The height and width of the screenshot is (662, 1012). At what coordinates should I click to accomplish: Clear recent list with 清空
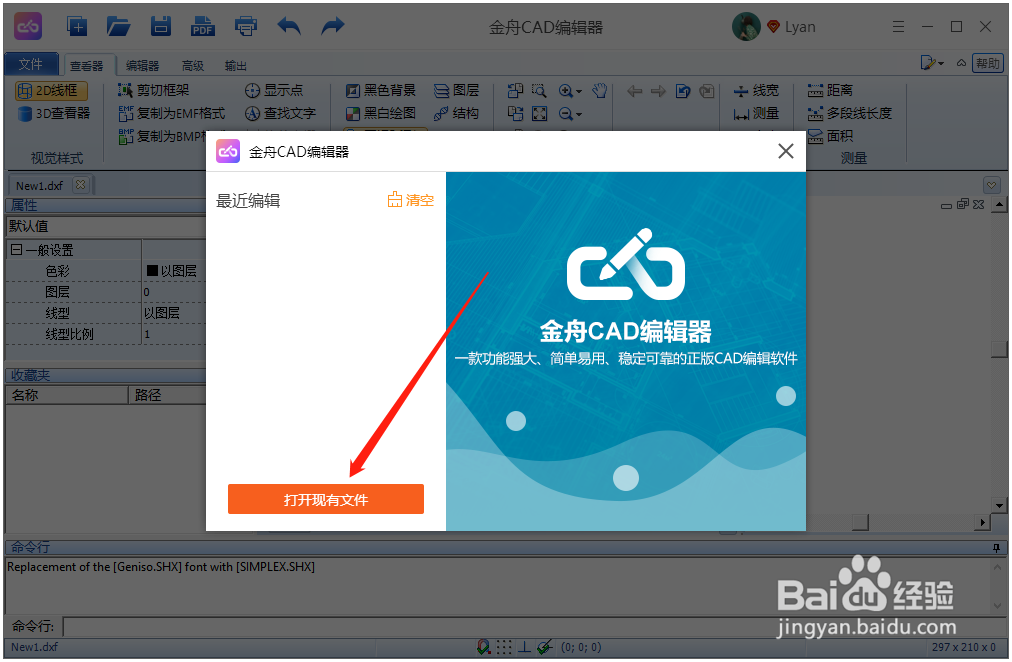point(410,200)
